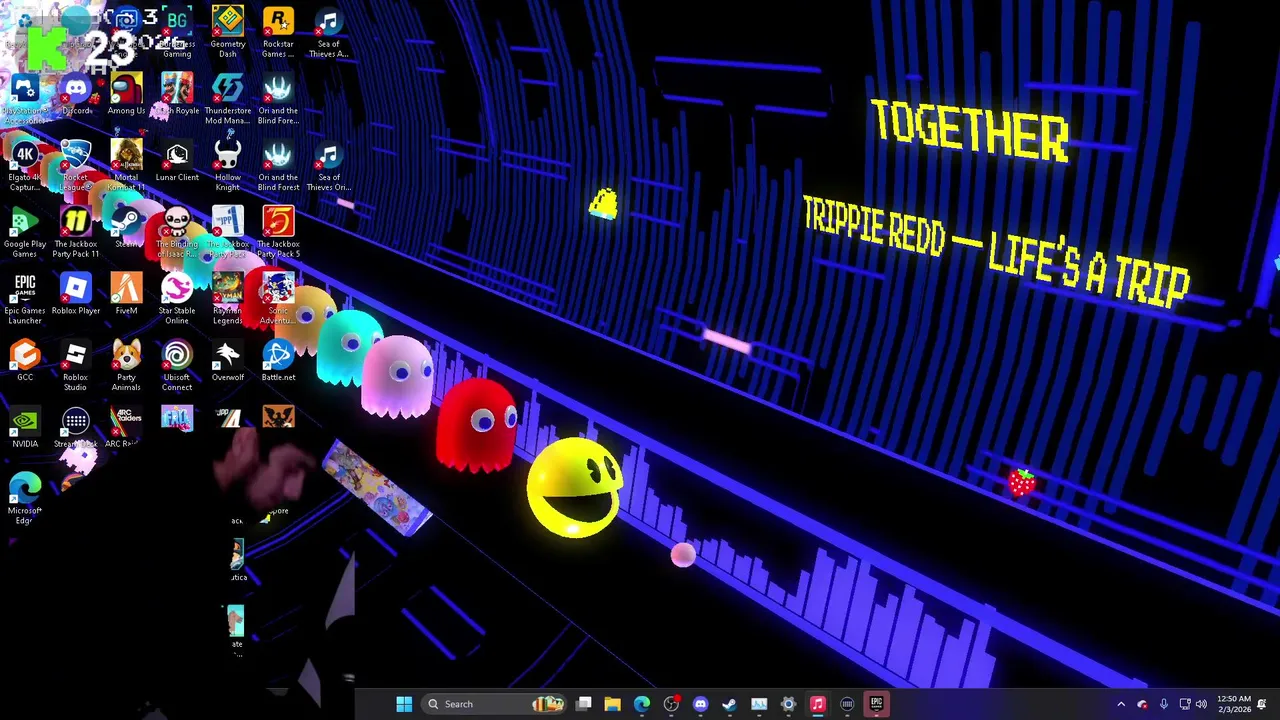Open Task View on the taskbar
Image resolution: width=1280 pixels, height=720 pixels.
tap(584, 704)
